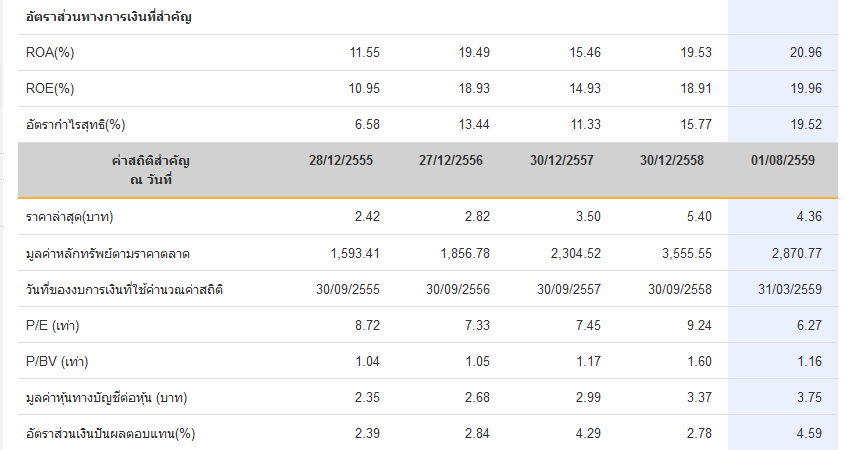Select the วันที่ของงบการเงิน row label
The width and height of the screenshot is (850, 450).
point(124,290)
